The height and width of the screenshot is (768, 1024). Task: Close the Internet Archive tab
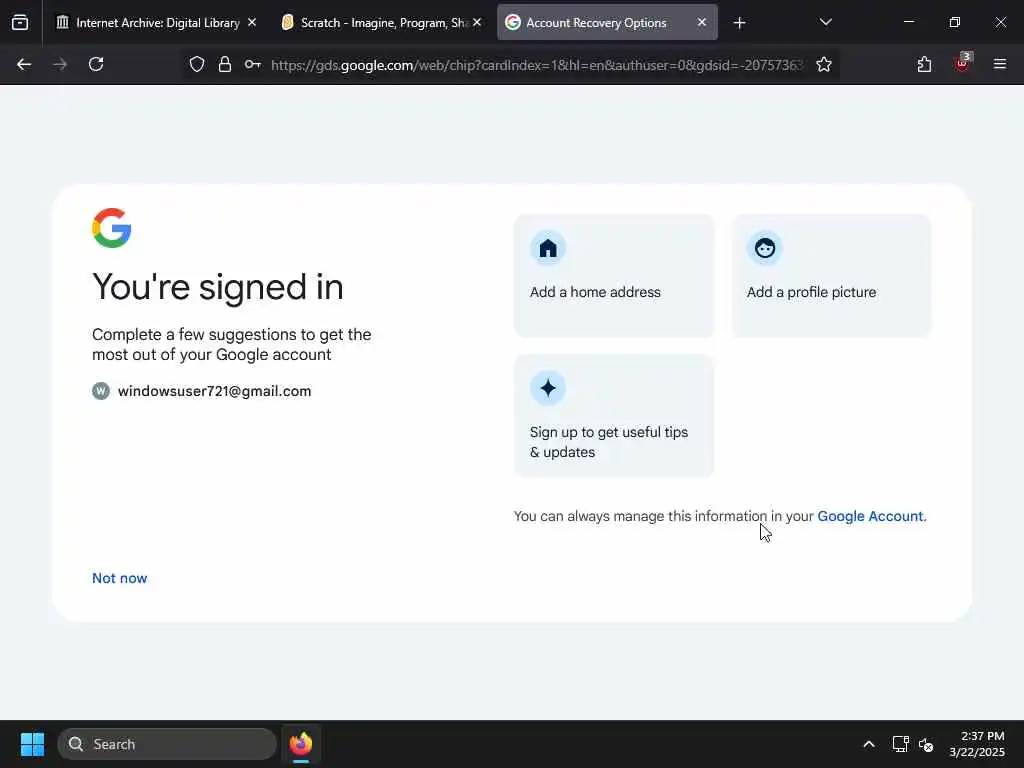(x=252, y=22)
